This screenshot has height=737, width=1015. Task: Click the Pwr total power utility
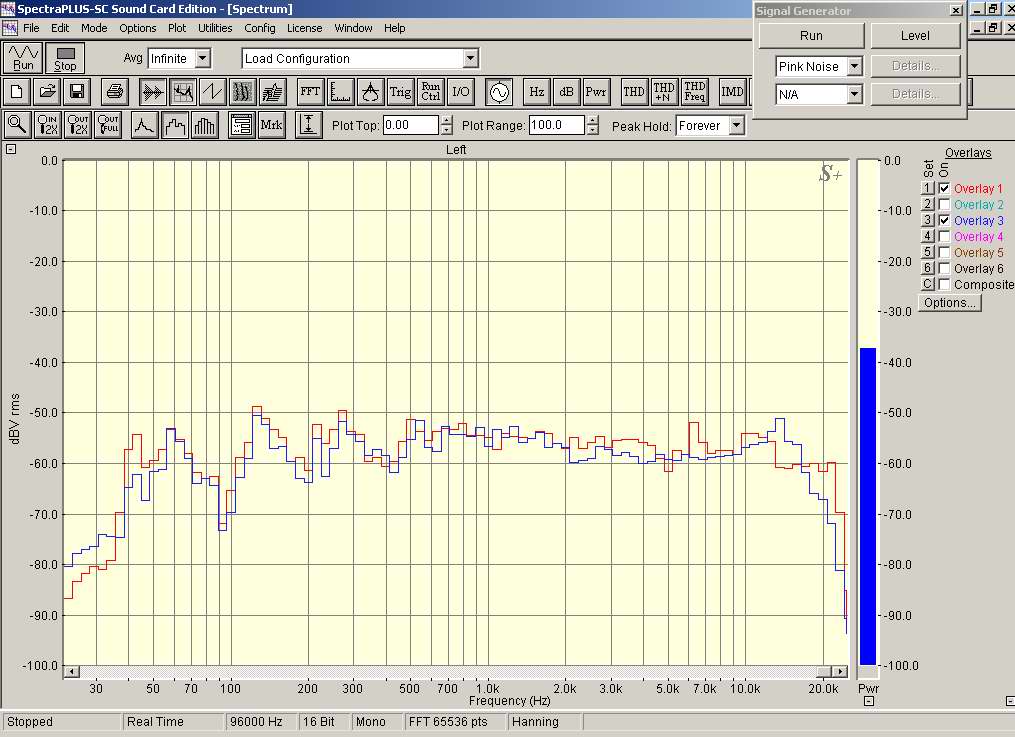pyautogui.click(x=596, y=92)
